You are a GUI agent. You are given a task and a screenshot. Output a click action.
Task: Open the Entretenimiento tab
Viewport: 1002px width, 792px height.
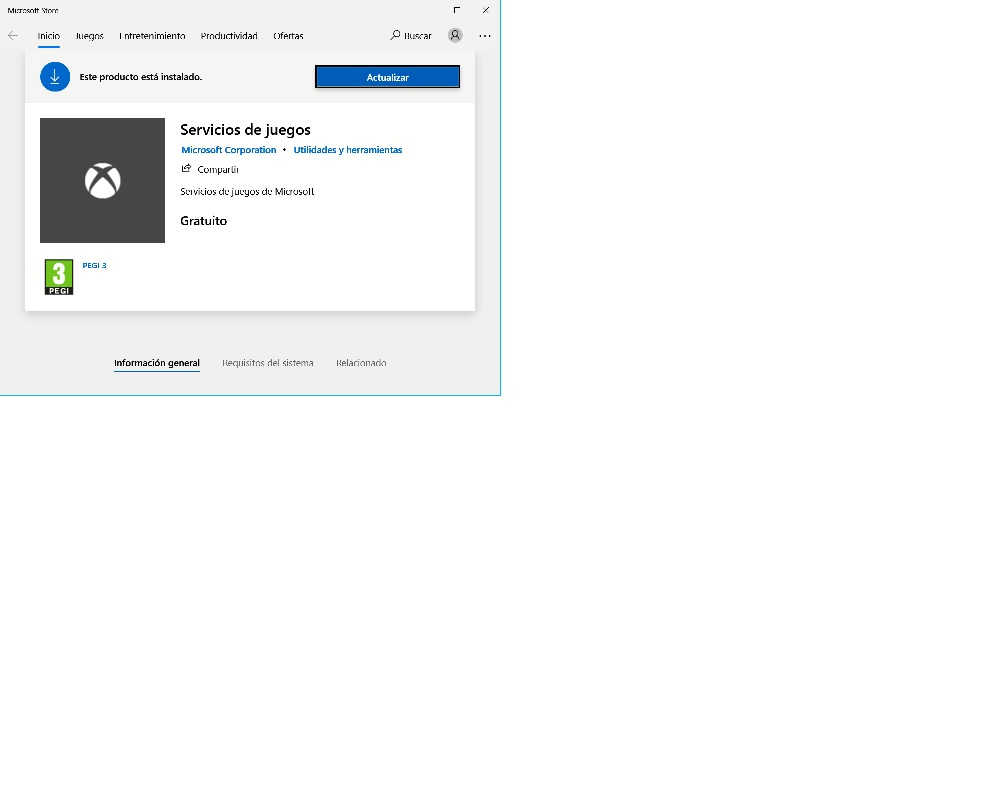click(x=152, y=36)
